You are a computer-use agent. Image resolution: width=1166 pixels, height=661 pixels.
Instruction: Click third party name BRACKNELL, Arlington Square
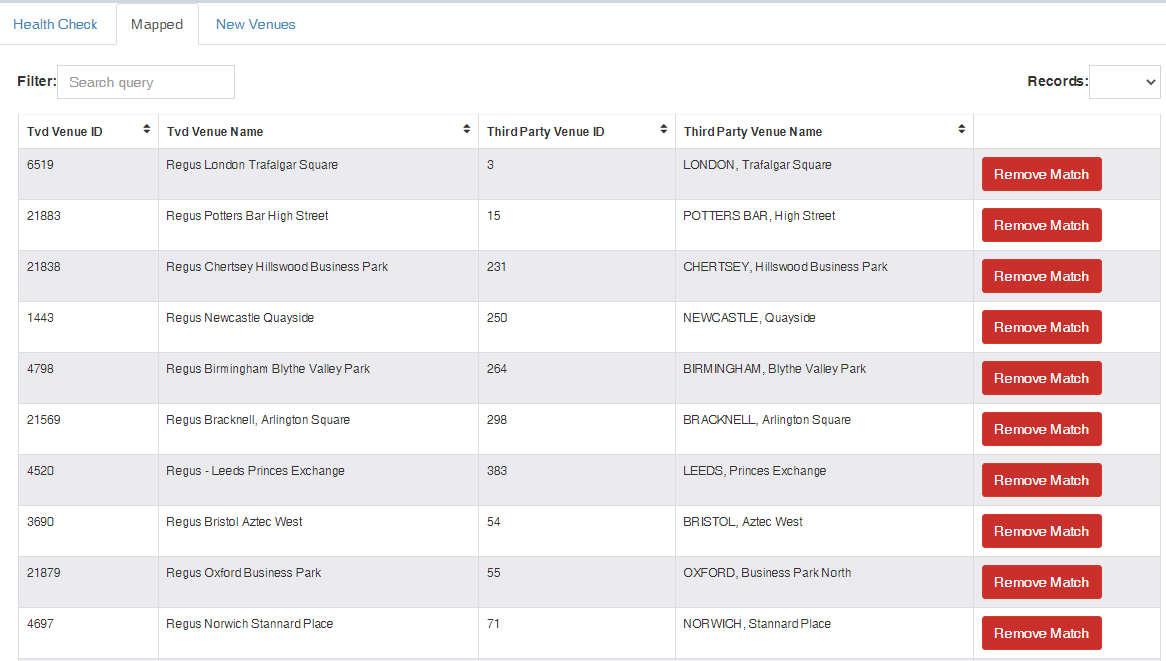pos(767,420)
